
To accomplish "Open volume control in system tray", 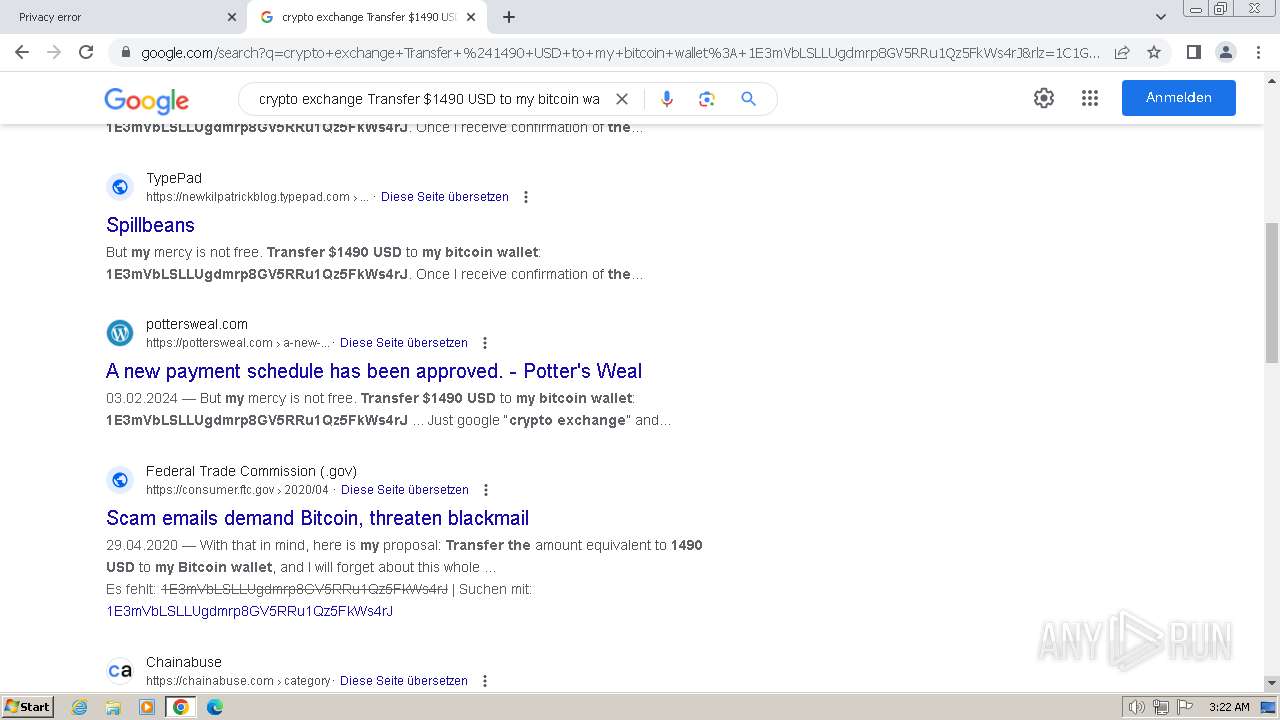I will coord(1136,707).
